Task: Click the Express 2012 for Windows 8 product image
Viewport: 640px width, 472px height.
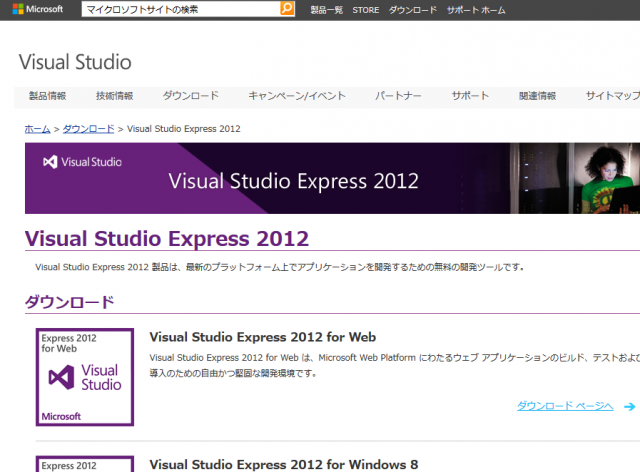Action: pos(85,464)
